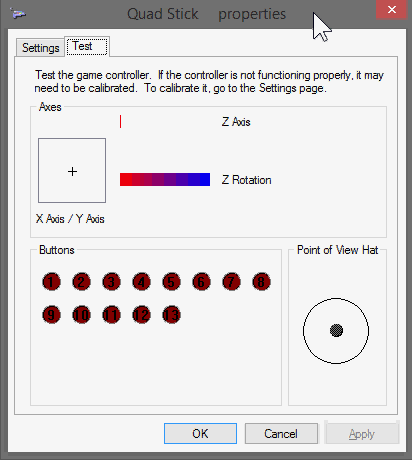Screen dimensions: 412x460
Task: Click button indicator 4
Action: point(141,282)
